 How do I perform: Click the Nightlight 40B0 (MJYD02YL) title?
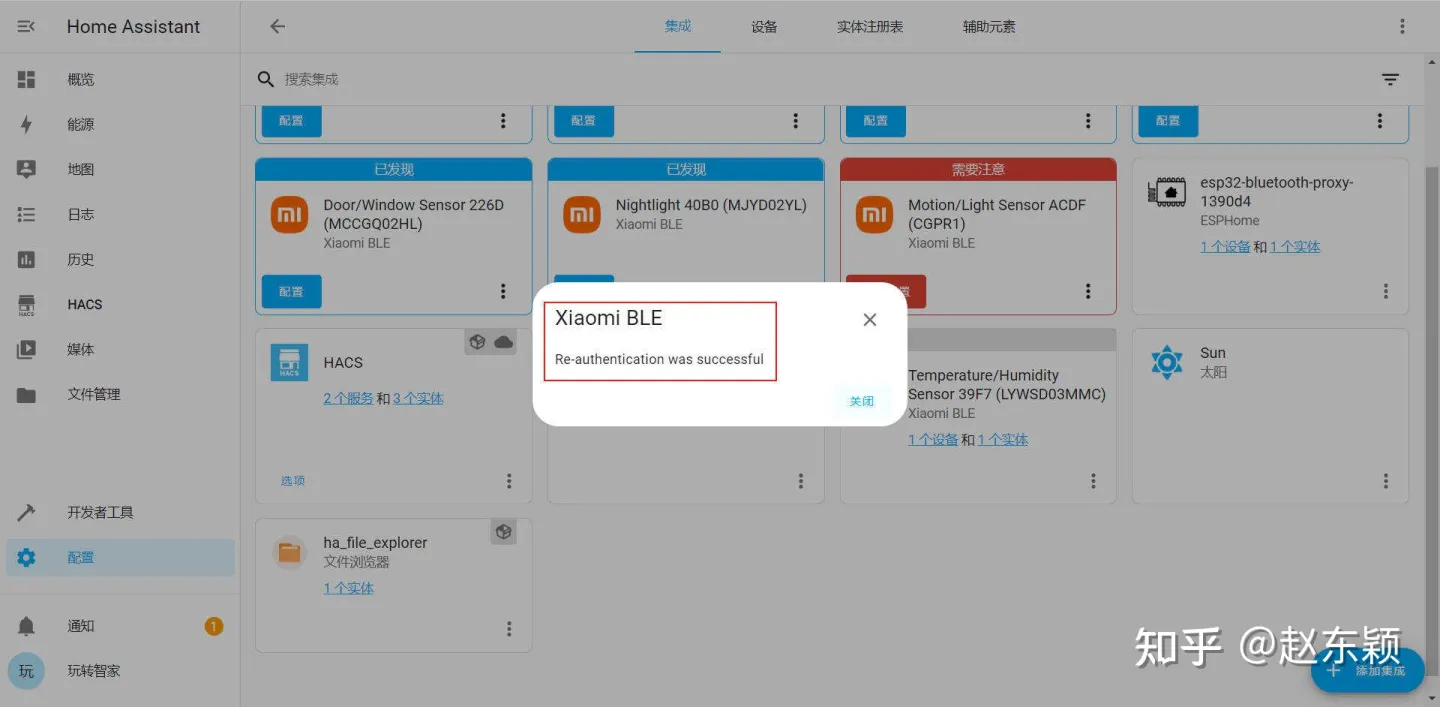point(711,205)
